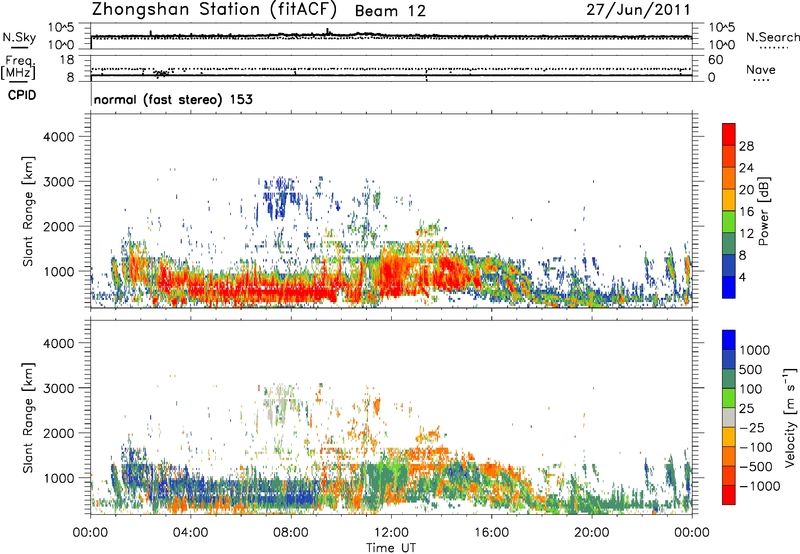800x554 pixels.
Task: Click velocity colorbar tick '-25'
Action: click(752, 427)
